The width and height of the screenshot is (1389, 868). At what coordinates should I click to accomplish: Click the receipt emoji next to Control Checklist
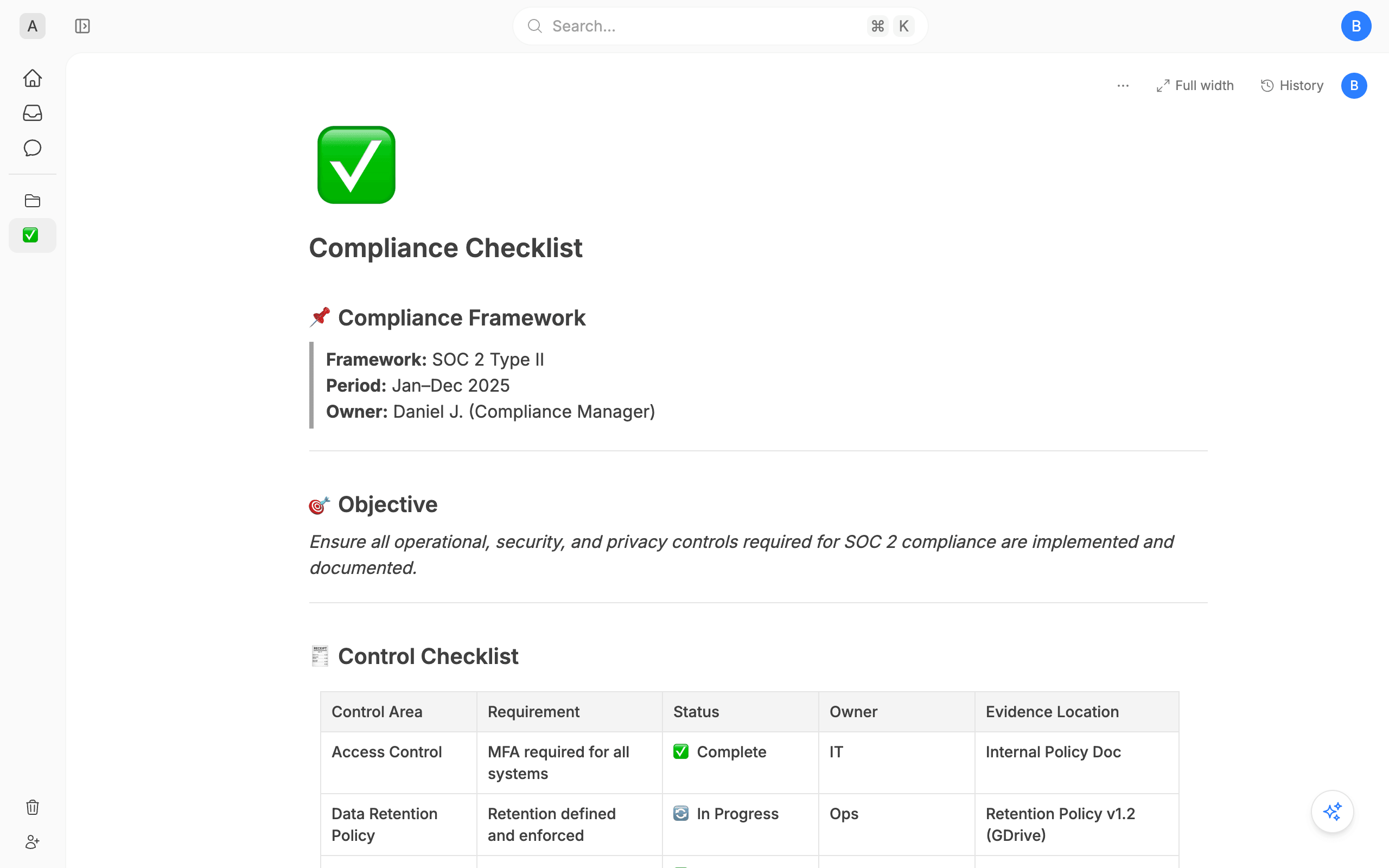[320, 656]
